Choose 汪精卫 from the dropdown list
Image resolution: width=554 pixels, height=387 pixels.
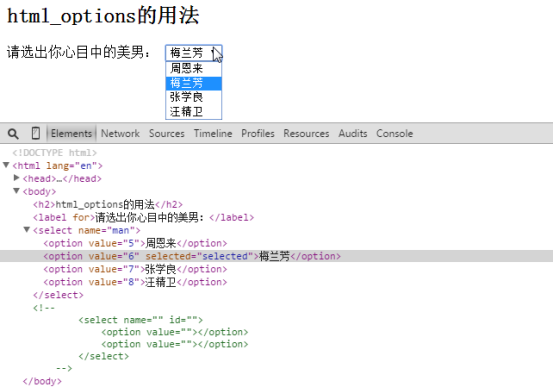pos(194,112)
